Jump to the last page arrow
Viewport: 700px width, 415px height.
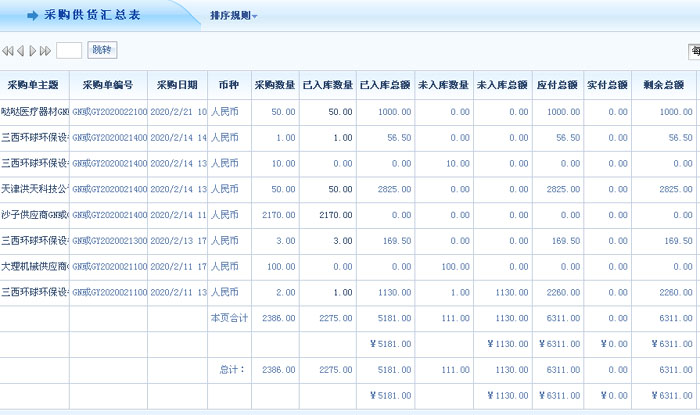point(46,50)
